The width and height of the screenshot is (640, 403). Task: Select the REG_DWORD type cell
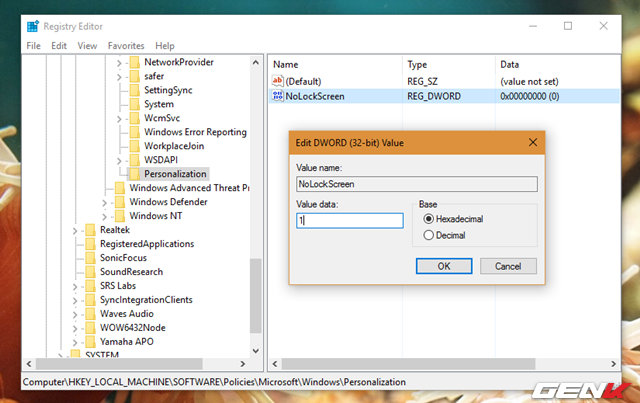[x=434, y=96]
